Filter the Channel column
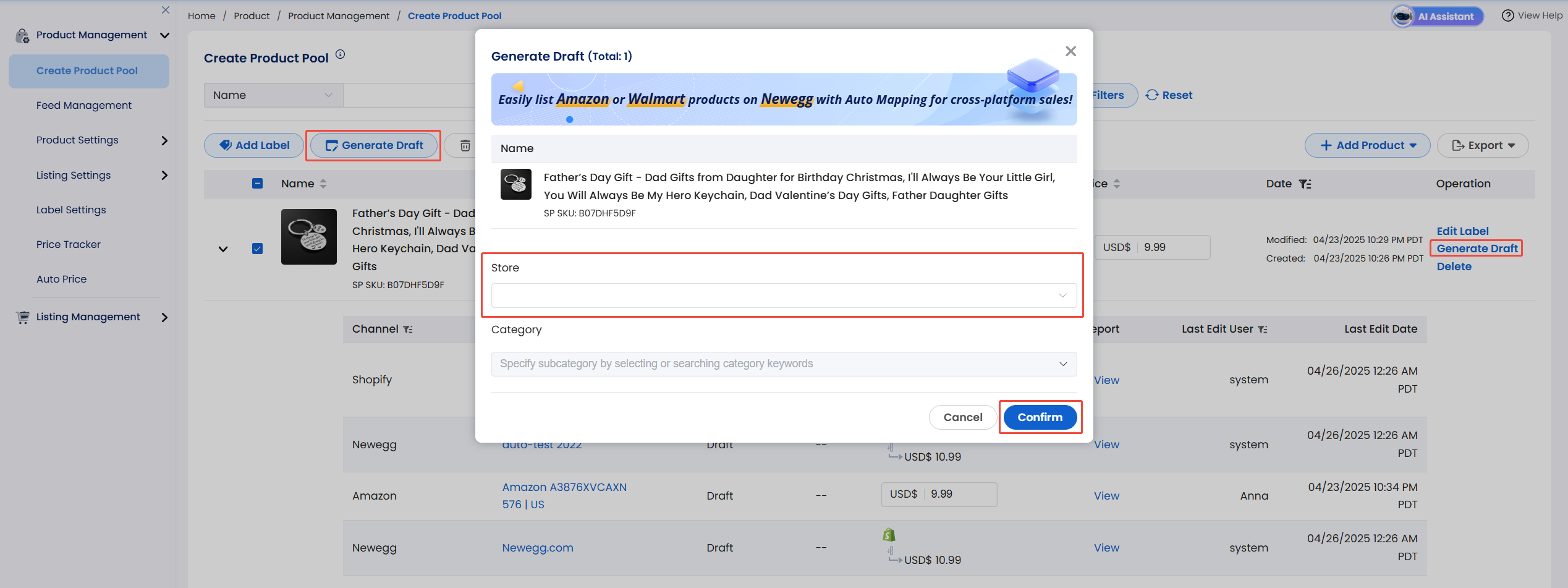 tap(407, 330)
